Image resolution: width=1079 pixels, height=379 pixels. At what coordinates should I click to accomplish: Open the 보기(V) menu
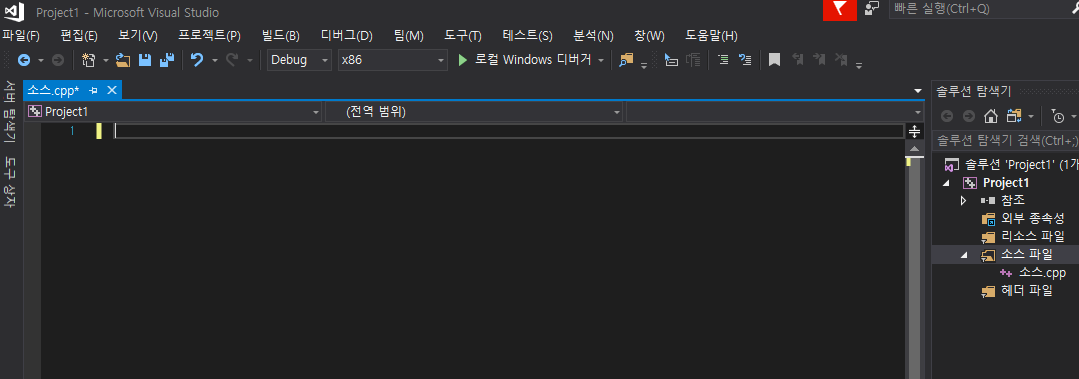pyautogui.click(x=138, y=36)
